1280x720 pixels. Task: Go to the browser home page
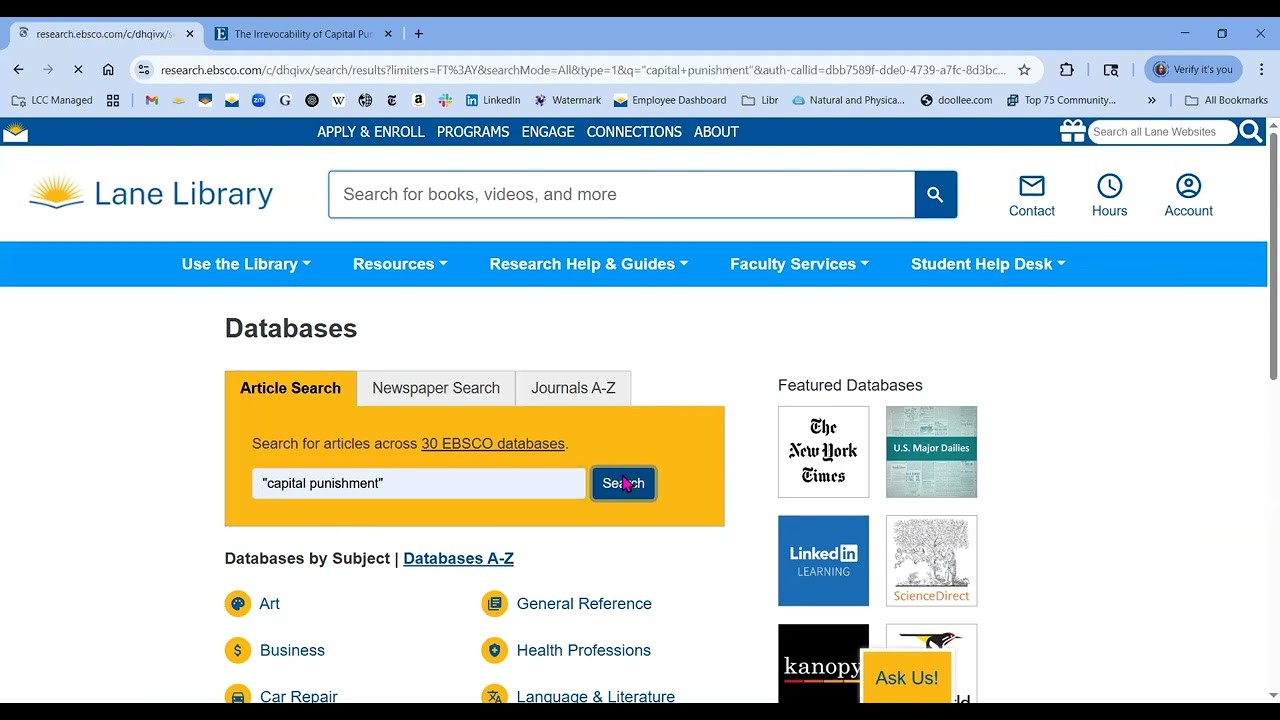click(x=108, y=70)
